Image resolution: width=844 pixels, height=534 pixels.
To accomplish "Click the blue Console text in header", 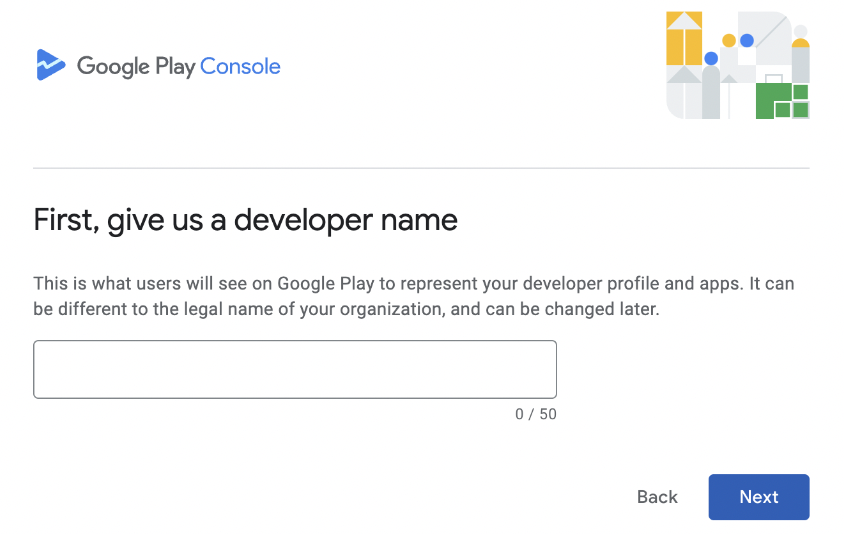I will coord(240,67).
